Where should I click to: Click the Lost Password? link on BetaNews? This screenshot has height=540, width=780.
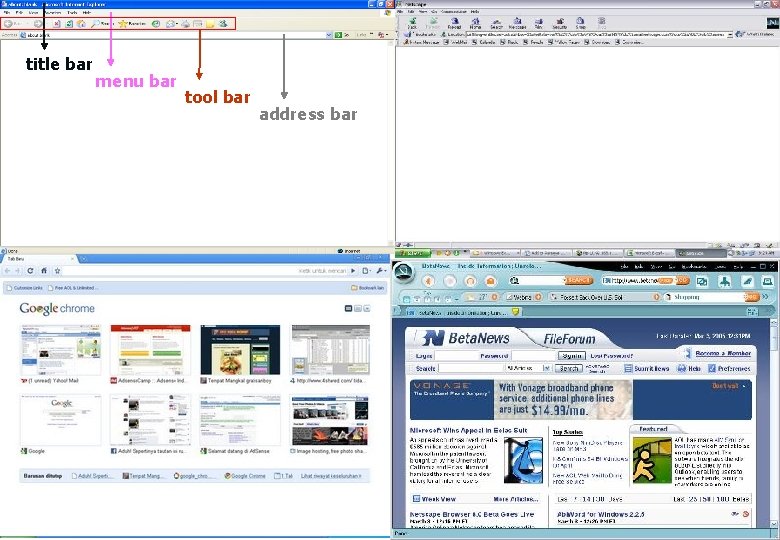611,356
